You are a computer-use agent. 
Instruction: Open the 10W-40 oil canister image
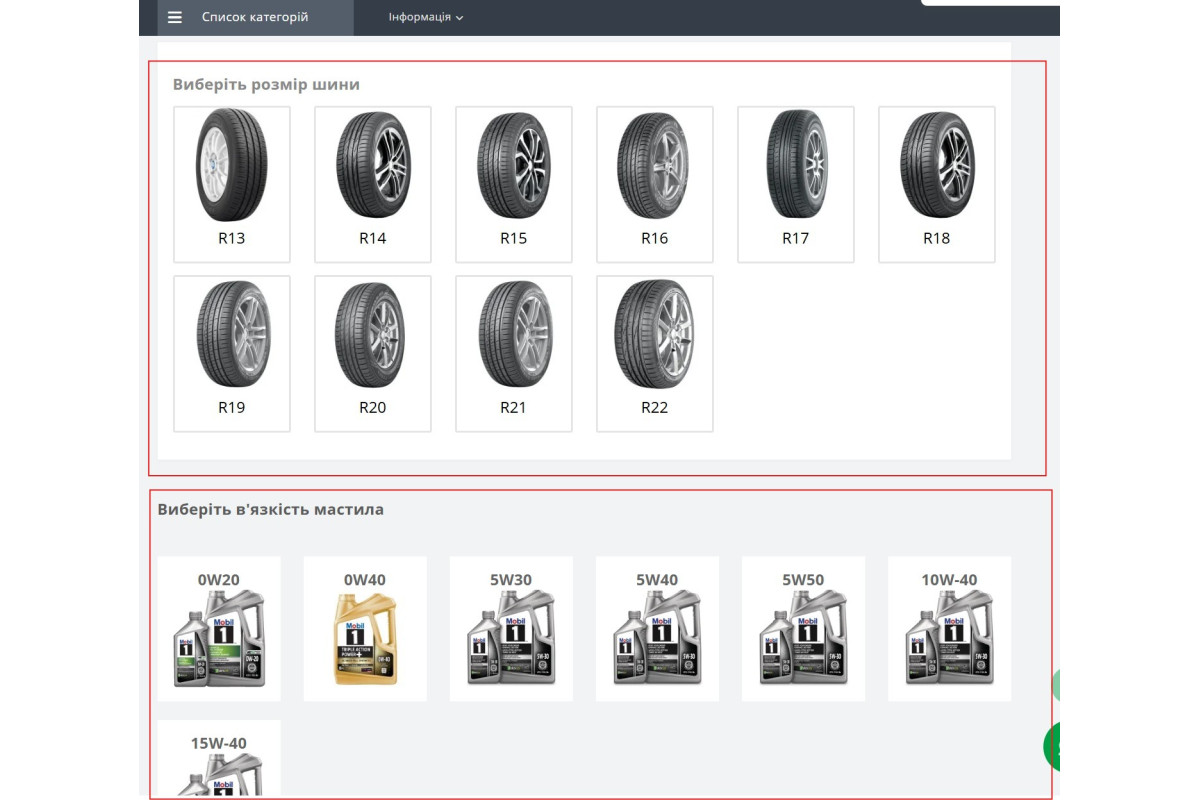pos(949,640)
